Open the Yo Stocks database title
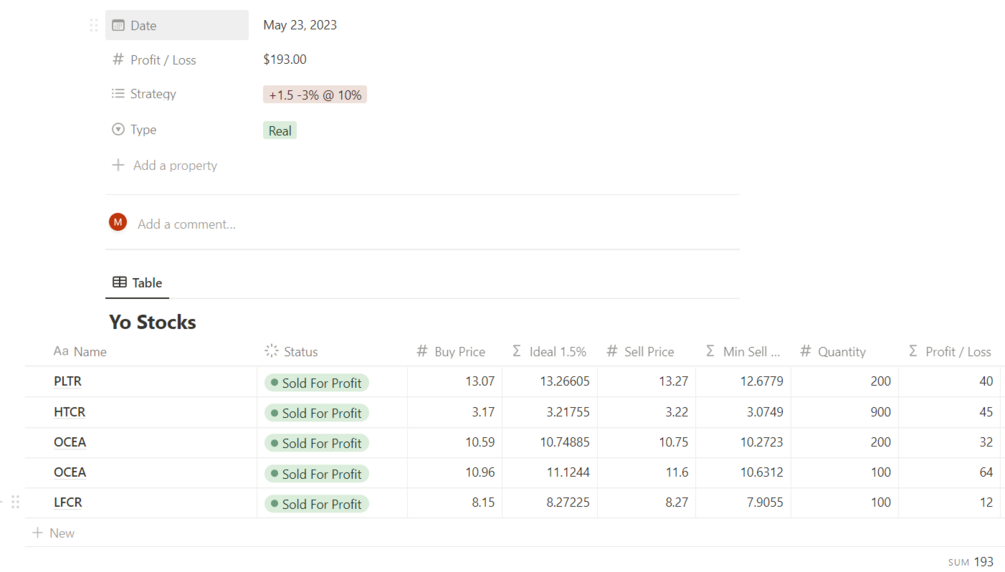Image resolution: width=1005 pixels, height=572 pixels. tap(152, 322)
